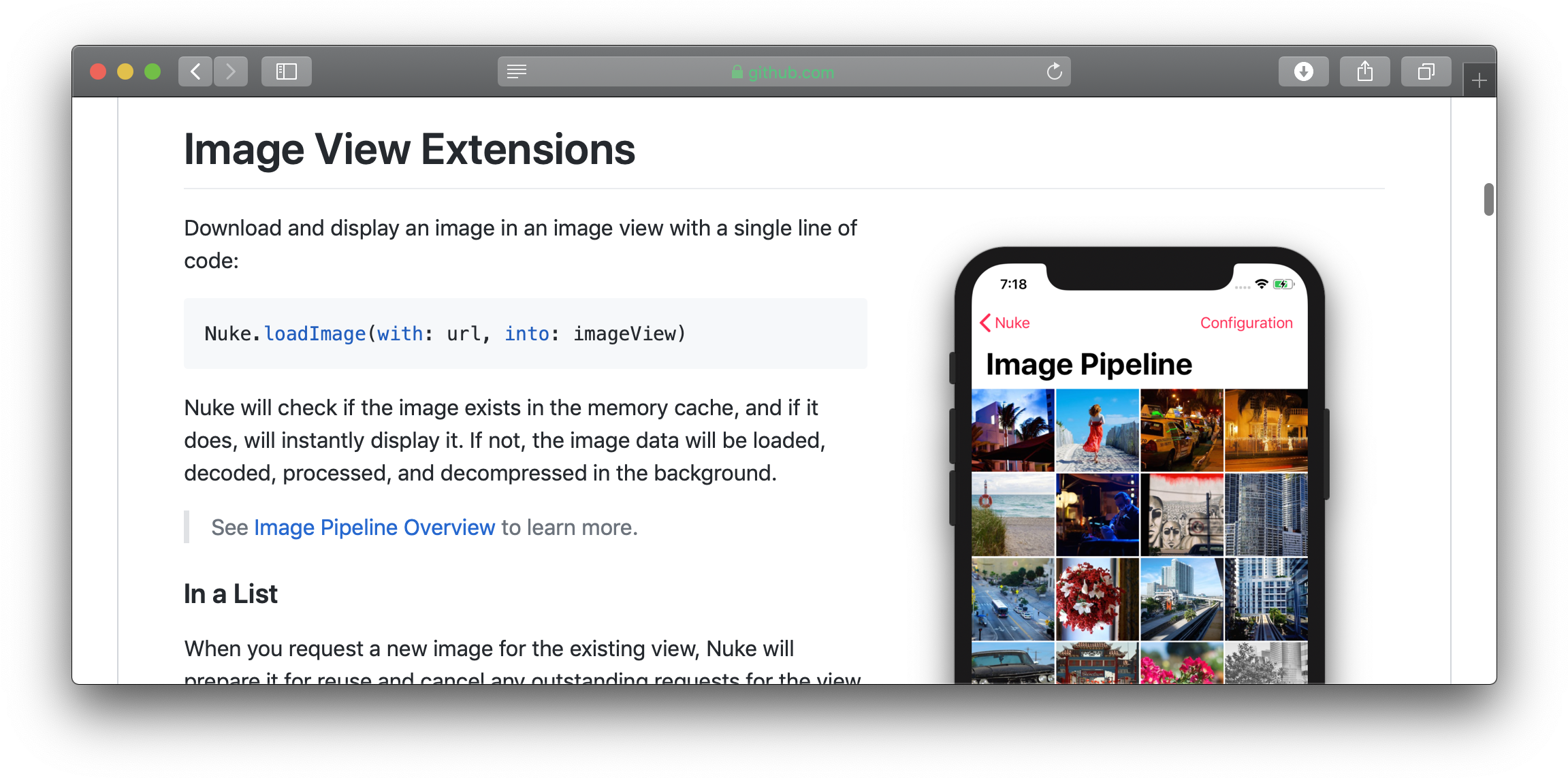Select the palm tree building photo

pyautogui.click(x=1012, y=430)
